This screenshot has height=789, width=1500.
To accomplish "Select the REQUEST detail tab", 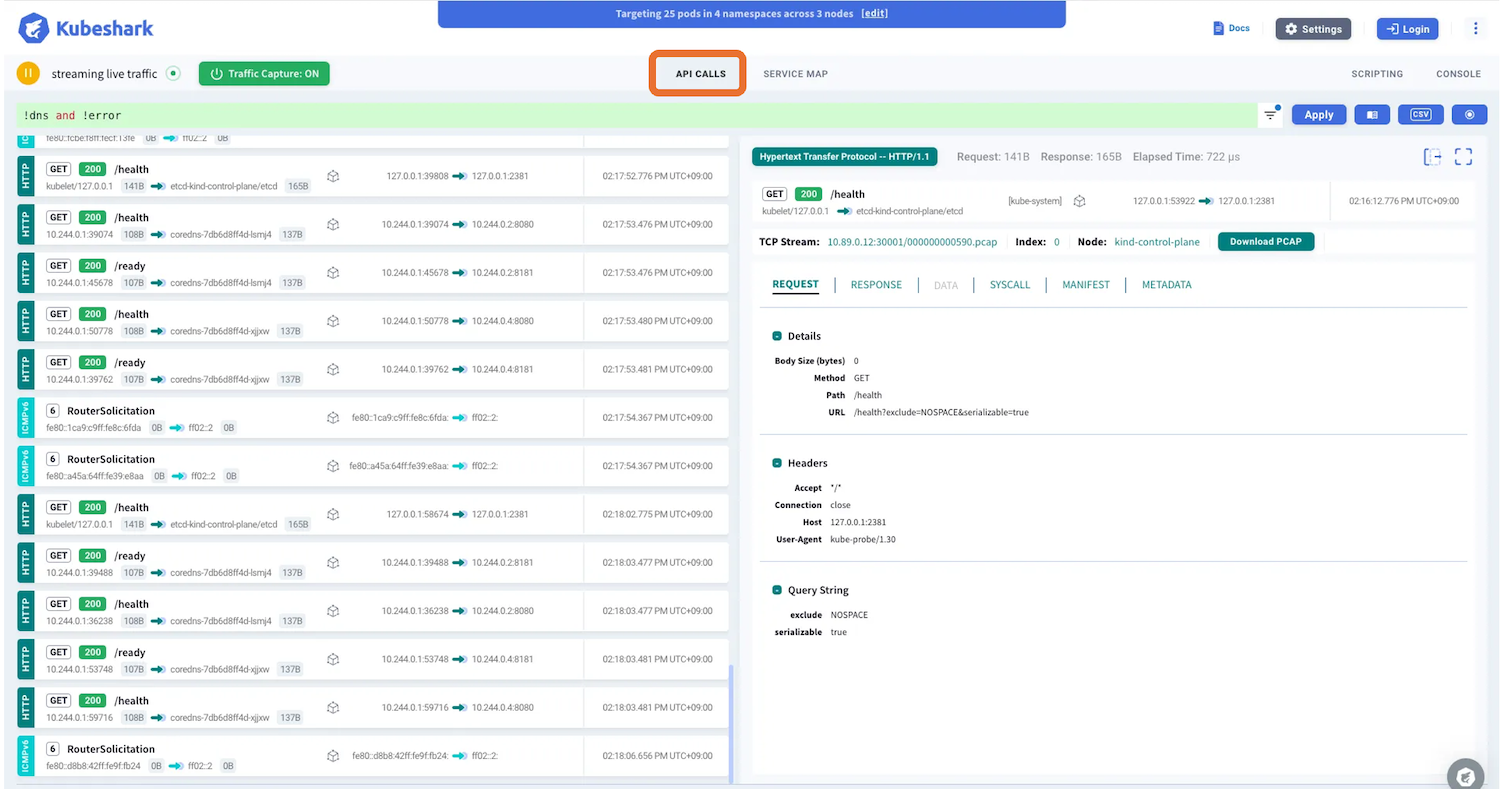I will 795,285.
